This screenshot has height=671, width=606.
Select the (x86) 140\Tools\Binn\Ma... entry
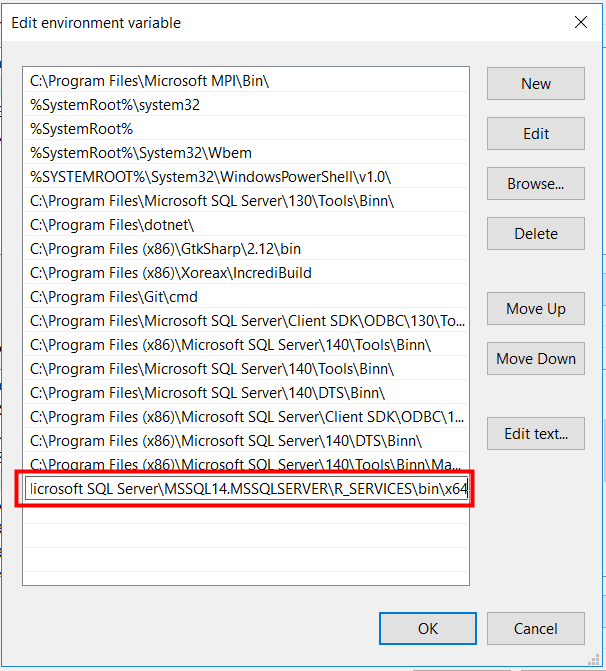tap(246, 463)
